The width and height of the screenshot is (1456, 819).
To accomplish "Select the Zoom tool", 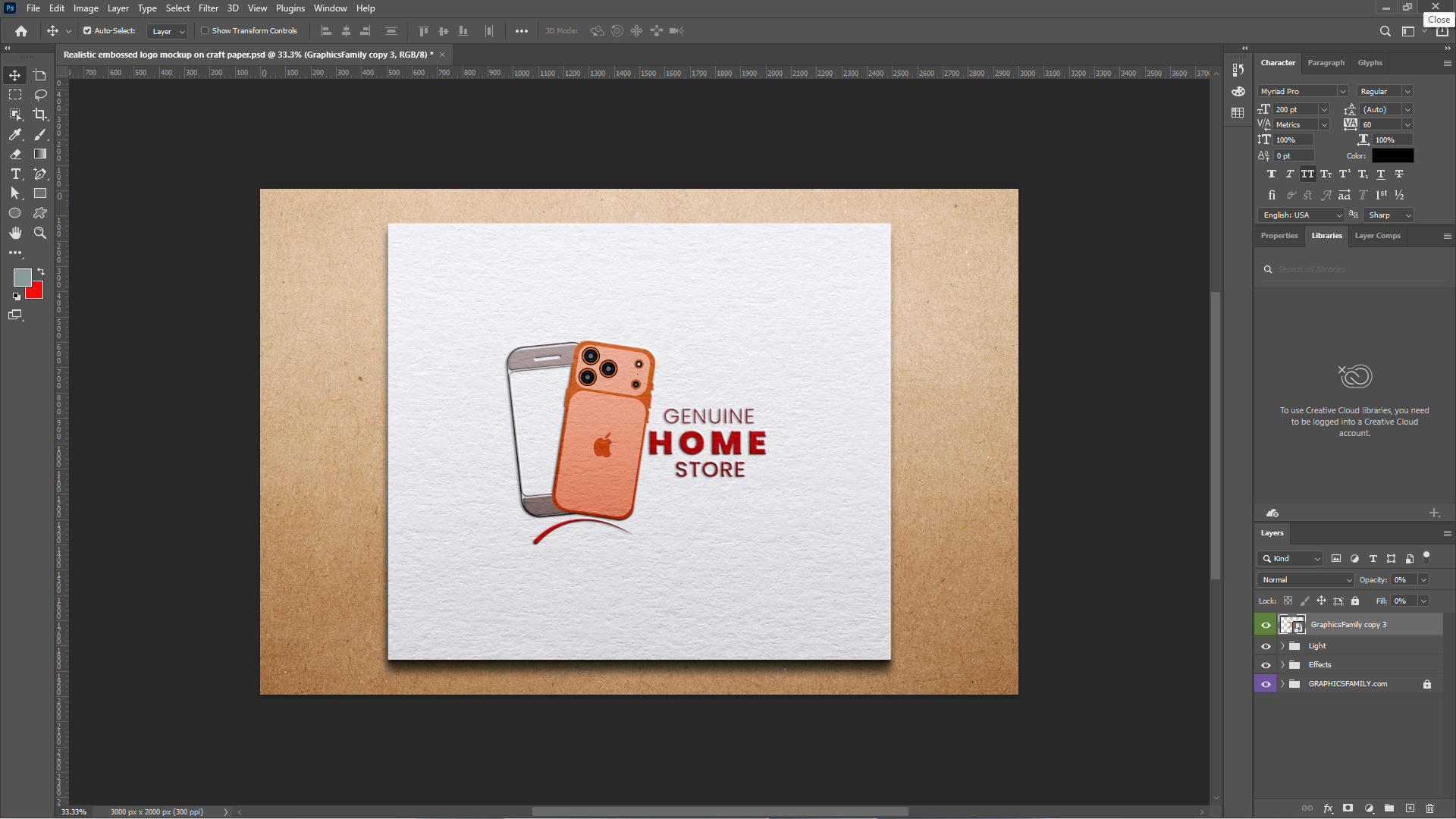I will 40,233.
